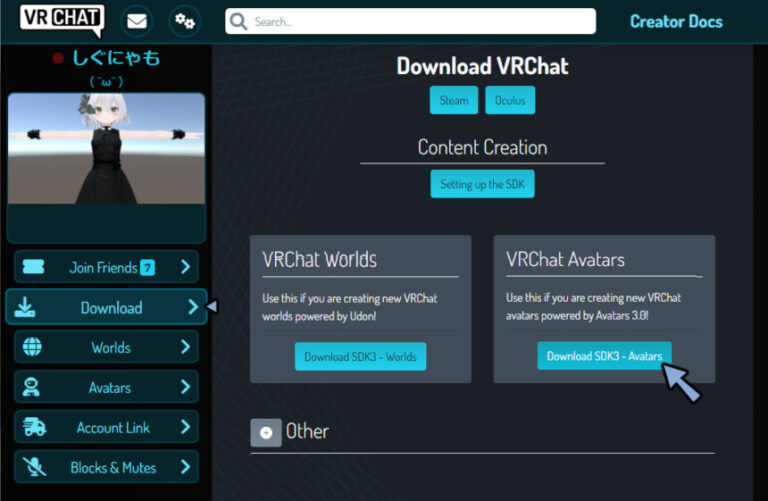
Task: Expand Join Friends chevron arrow
Action: point(185,267)
